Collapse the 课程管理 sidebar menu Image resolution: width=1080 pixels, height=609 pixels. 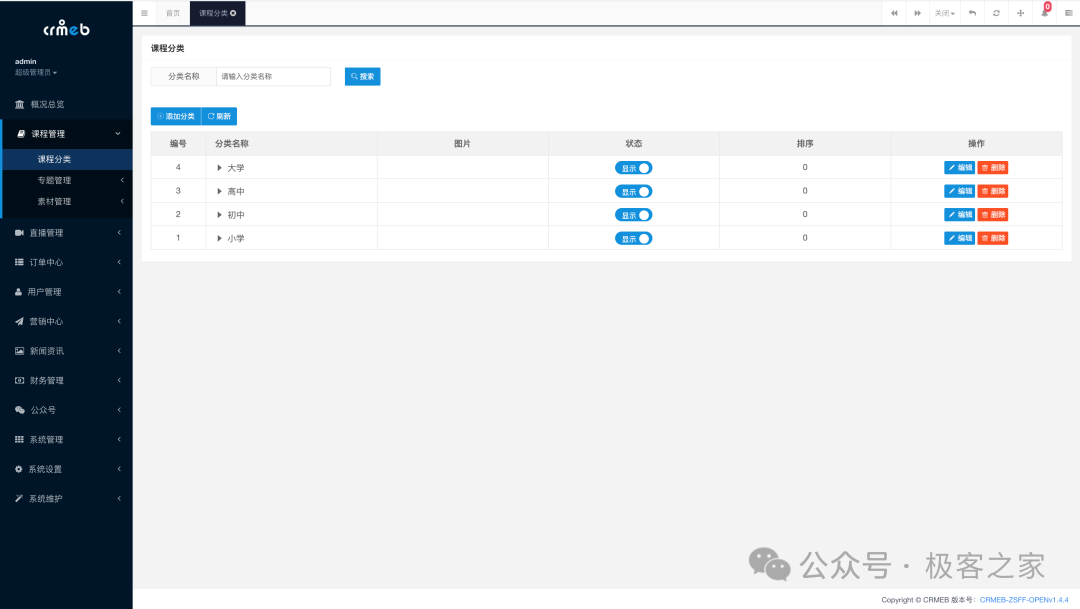point(66,134)
